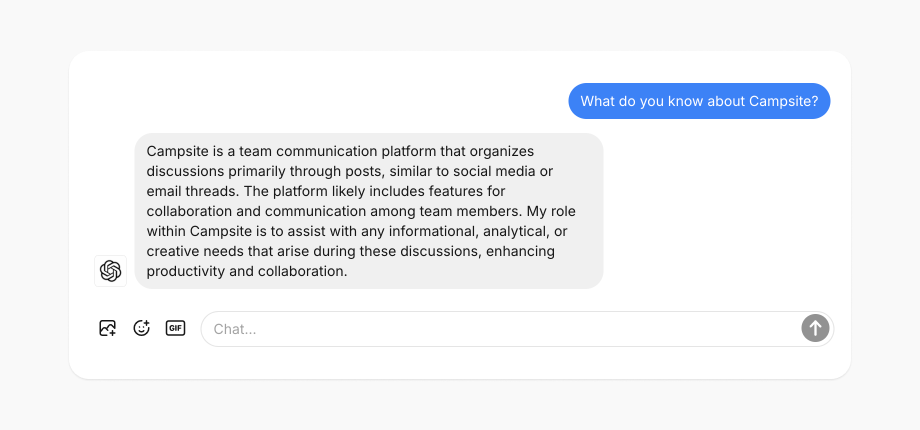
Task: Click the gray assistant reply bubble
Action: tap(368, 211)
